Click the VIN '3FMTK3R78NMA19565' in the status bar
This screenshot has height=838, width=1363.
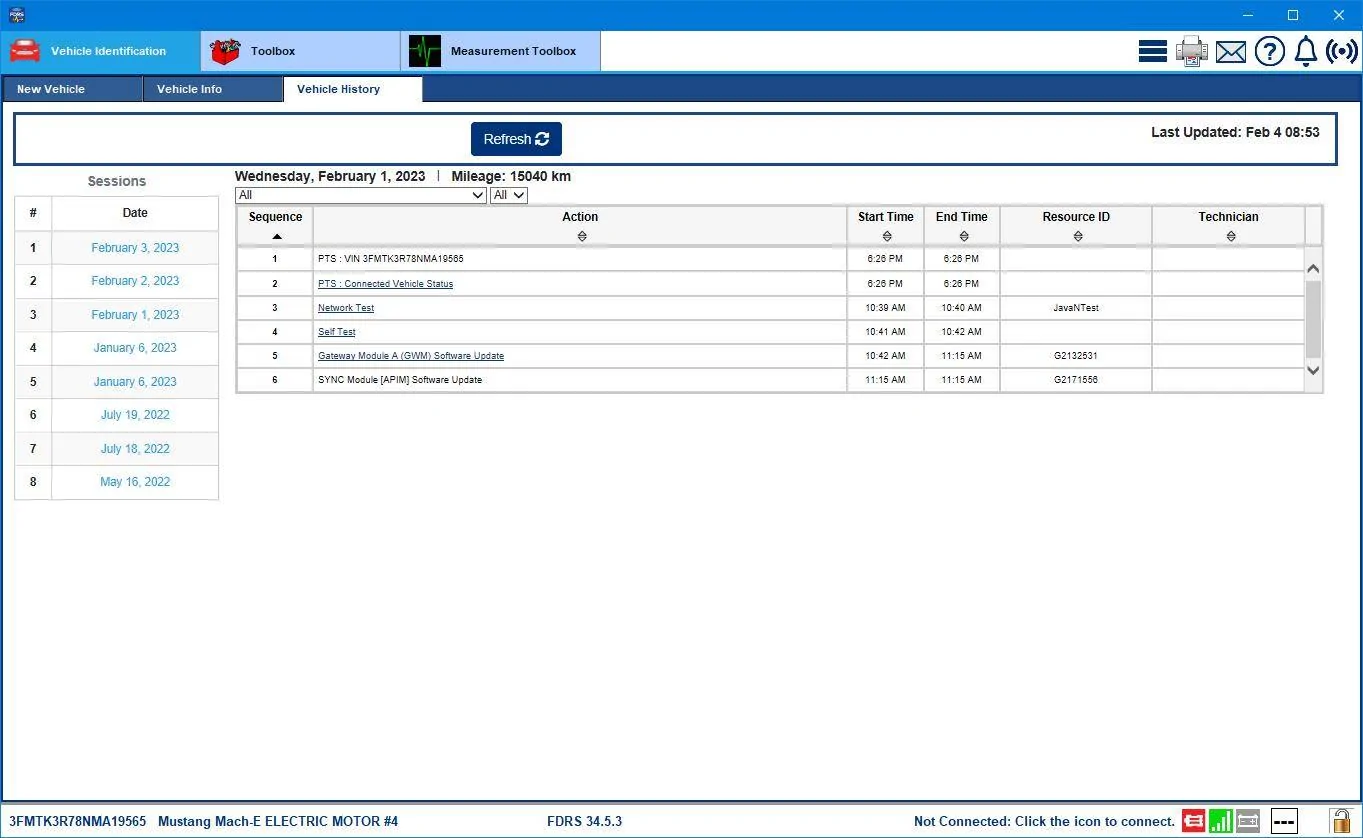point(77,821)
